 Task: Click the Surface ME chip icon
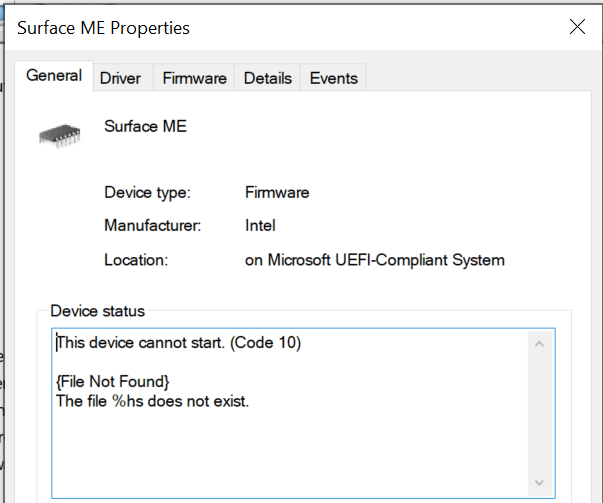(60, 136)
